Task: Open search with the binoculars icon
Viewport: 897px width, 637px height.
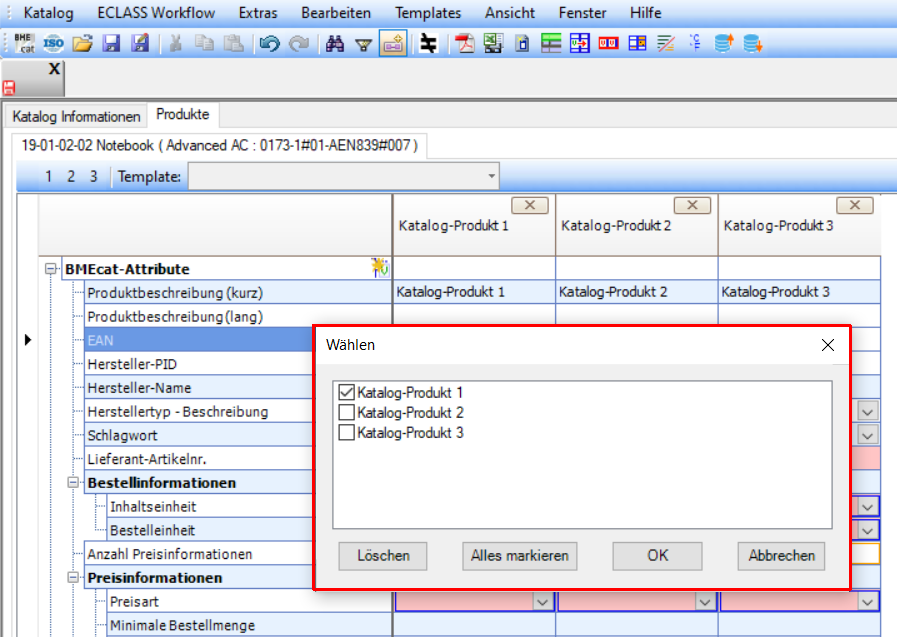Action: [x=336, y=43]
